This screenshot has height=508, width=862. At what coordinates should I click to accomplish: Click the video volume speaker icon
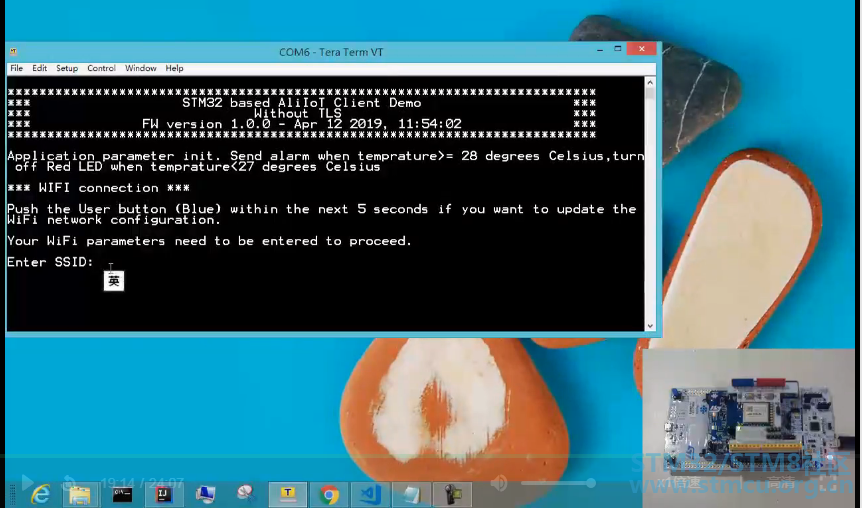499,483
